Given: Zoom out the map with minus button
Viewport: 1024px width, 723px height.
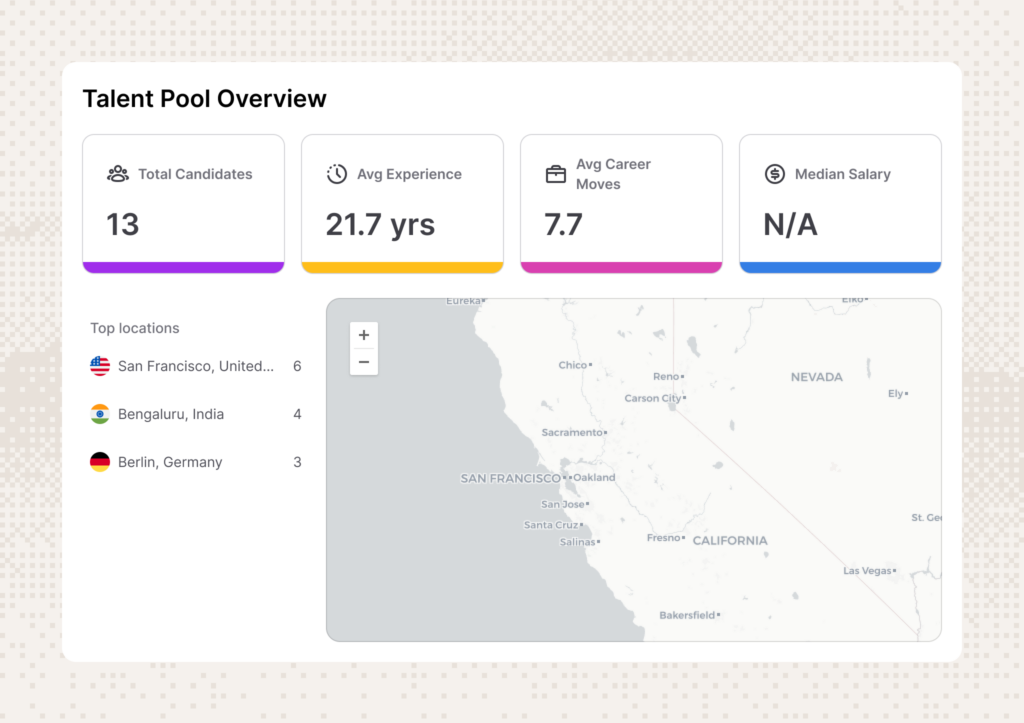Looking at the screenshot, I should coord(364,362).
